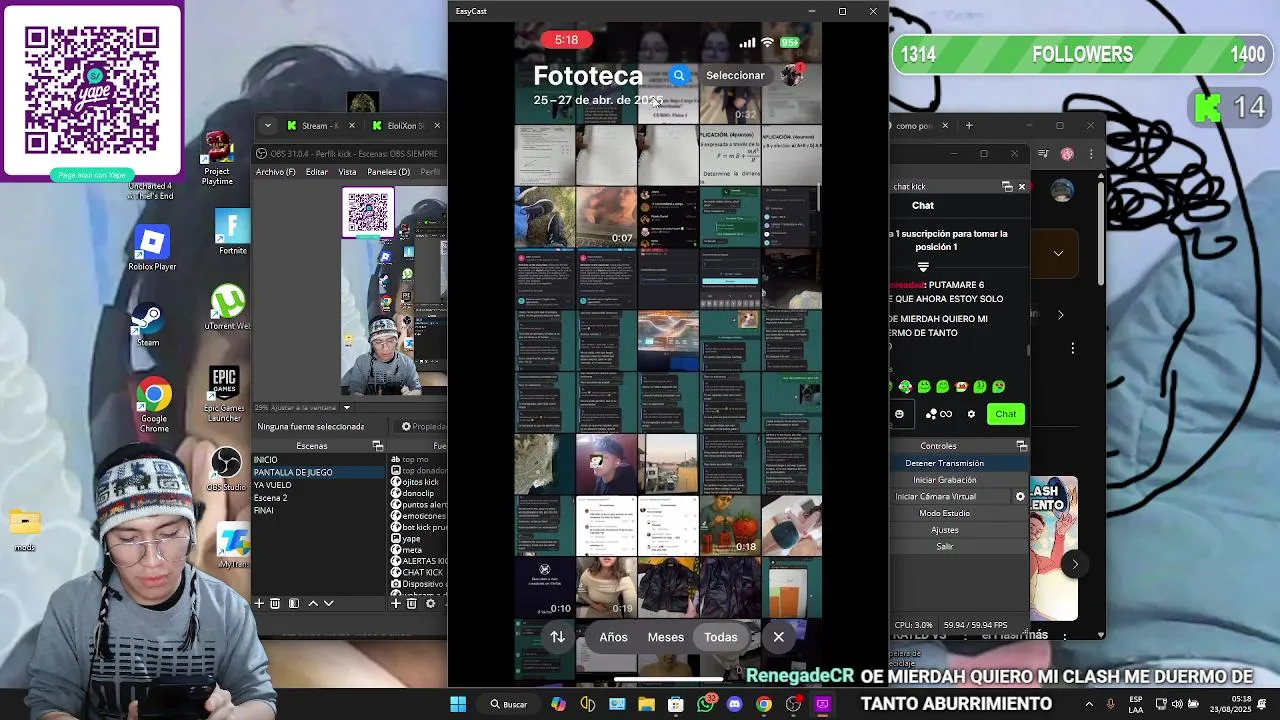
Task: Move selected scene down
Action: [328, 604]
